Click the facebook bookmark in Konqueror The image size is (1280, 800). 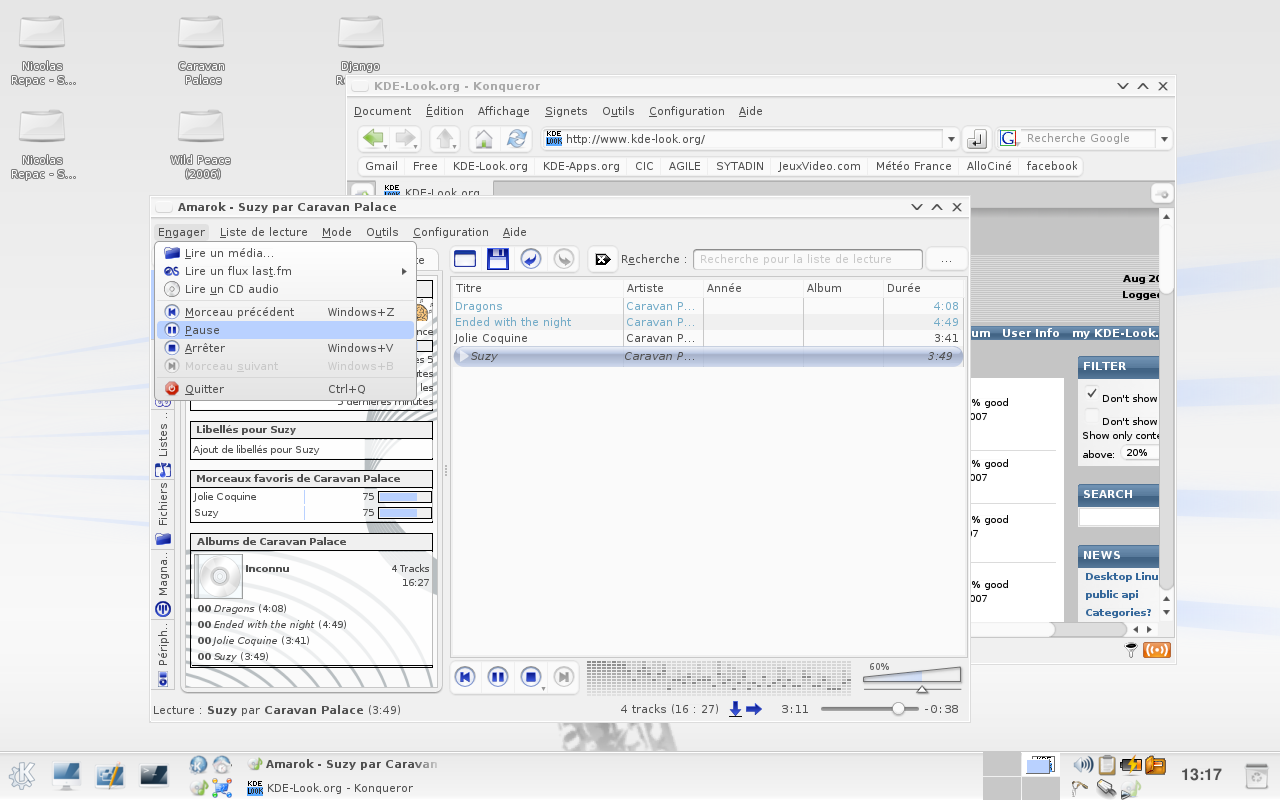coord(1052,166)
